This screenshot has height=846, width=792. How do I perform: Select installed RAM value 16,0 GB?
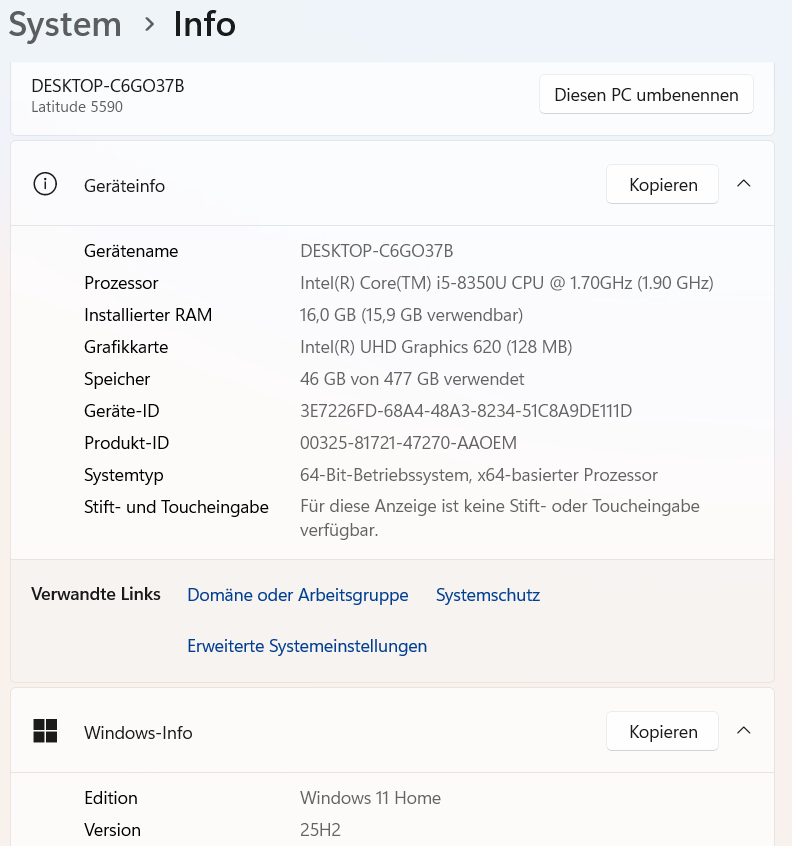(x=412, y=315)
